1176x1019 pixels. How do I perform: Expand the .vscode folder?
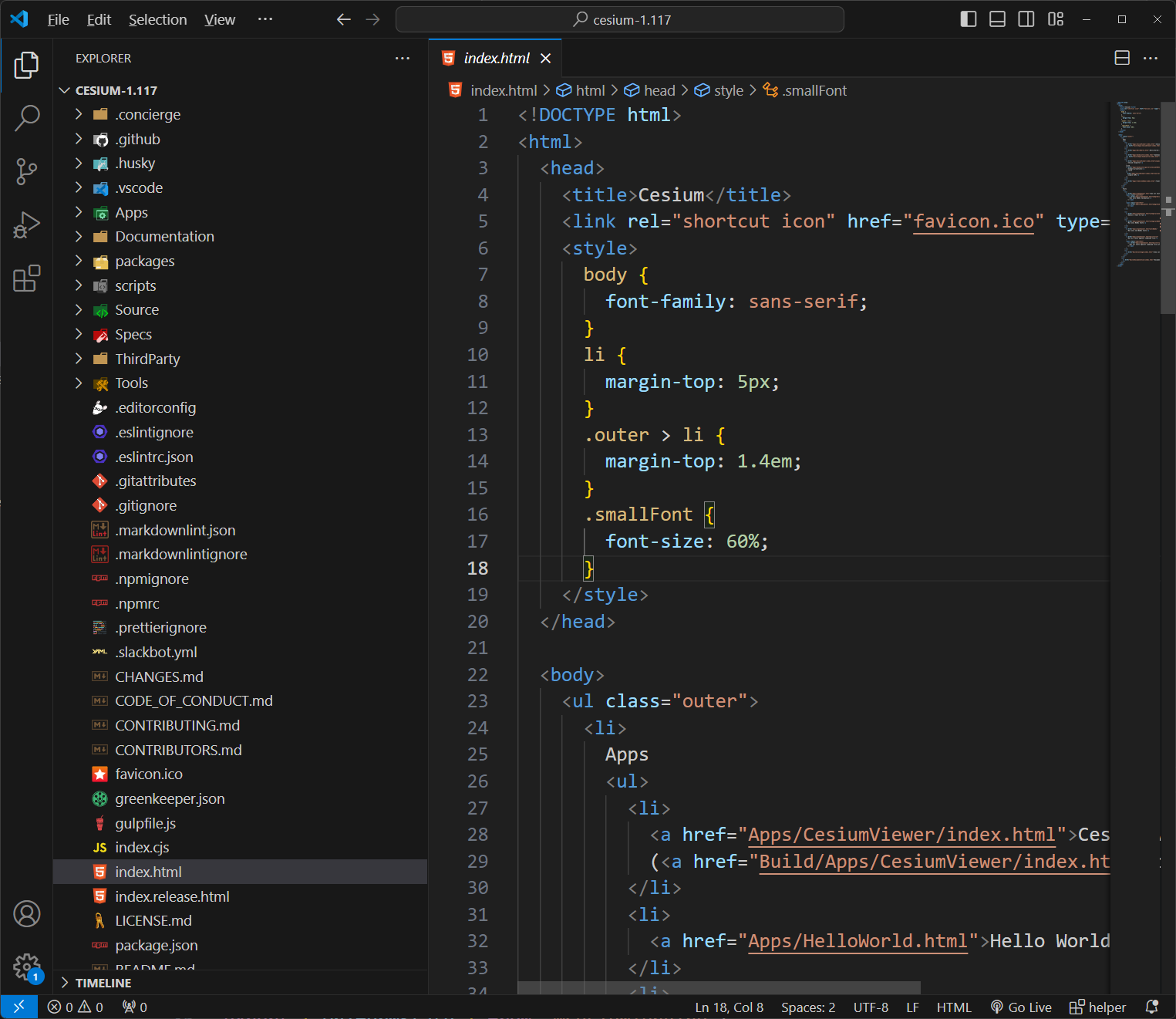[241, 187]
